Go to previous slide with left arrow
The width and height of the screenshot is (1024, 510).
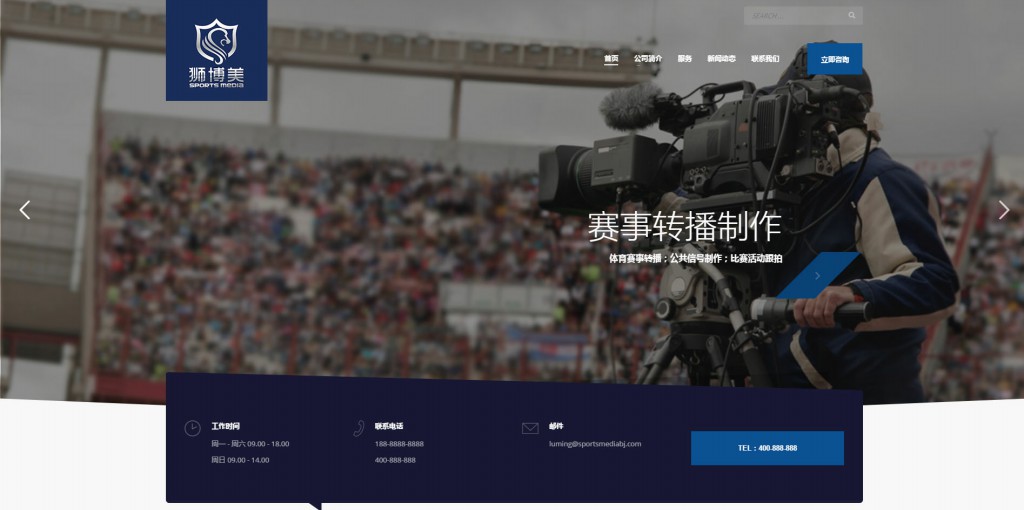coord(25,210)
